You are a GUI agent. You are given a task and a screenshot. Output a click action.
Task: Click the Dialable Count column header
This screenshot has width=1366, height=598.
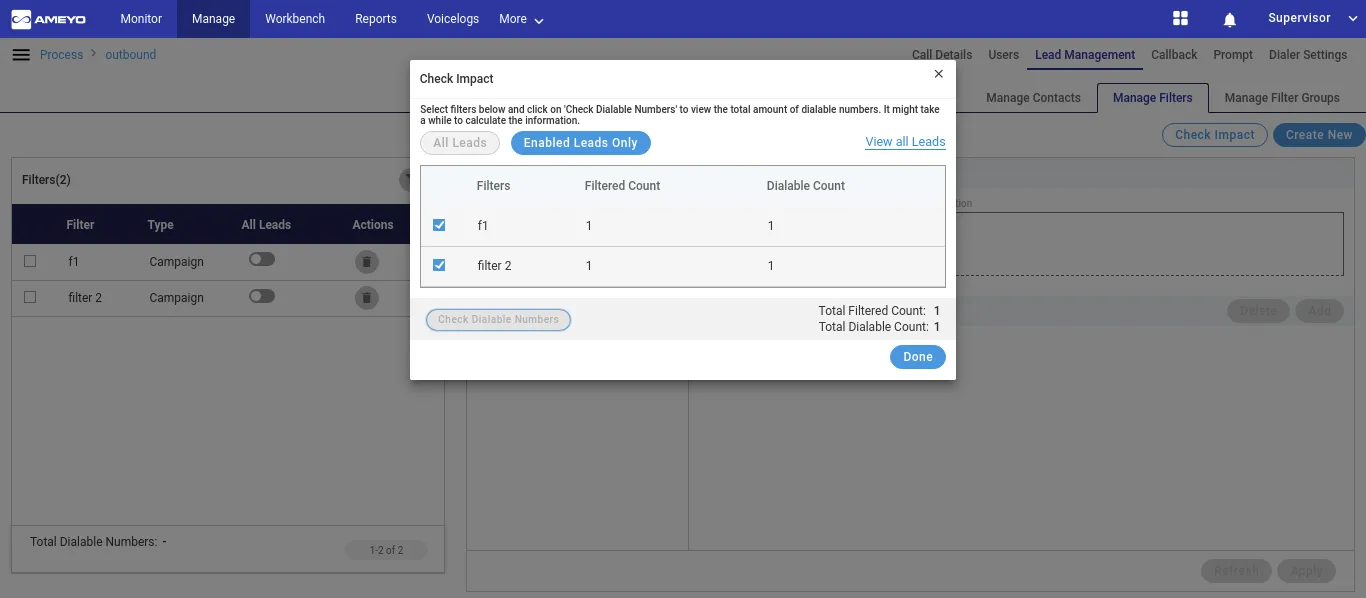click(806, 186)
